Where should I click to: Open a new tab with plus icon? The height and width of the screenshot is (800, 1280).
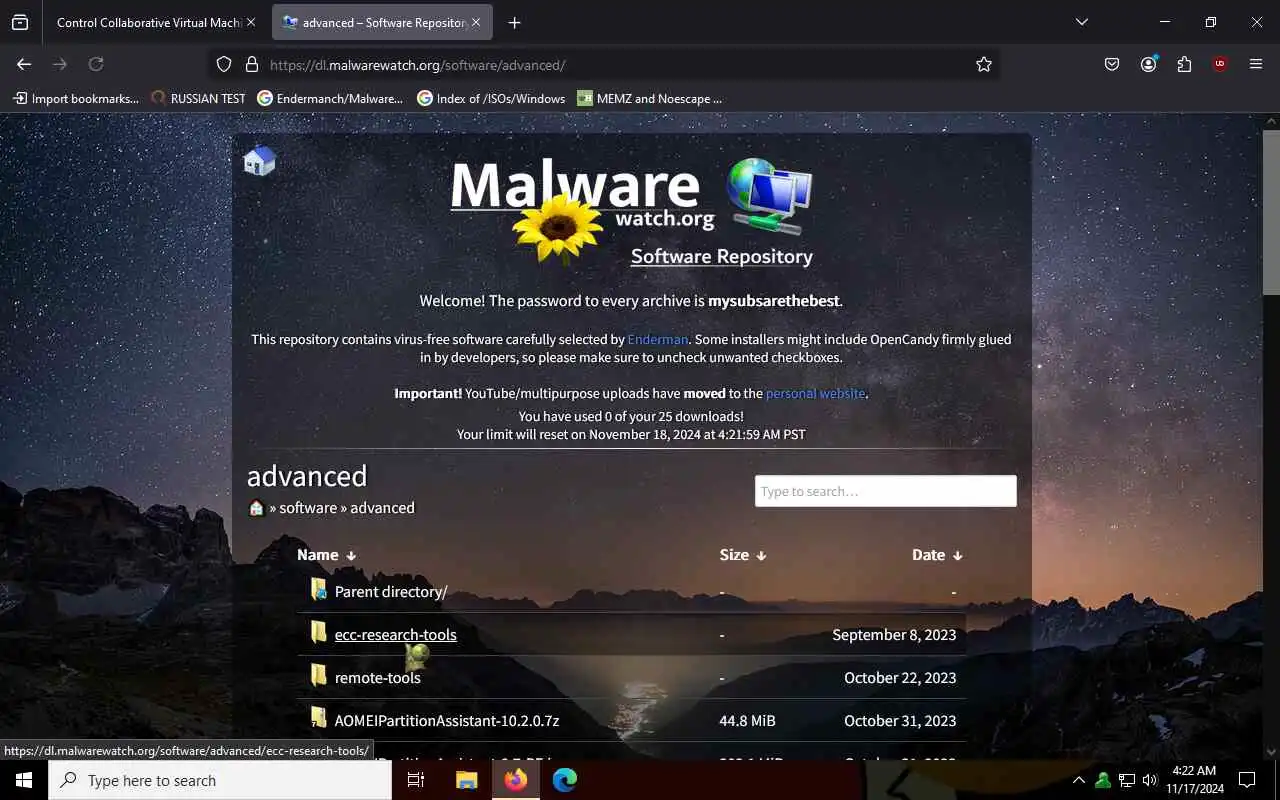pyautogui.click(x=514, y=22)
